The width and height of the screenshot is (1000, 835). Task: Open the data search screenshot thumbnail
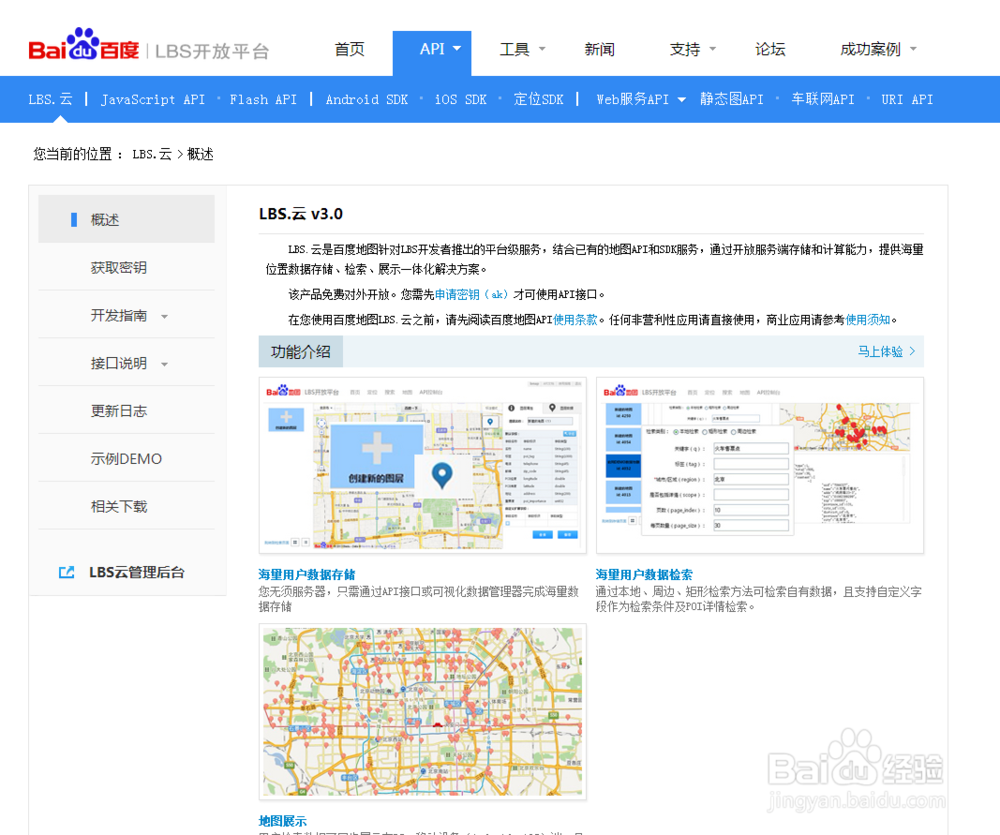[760, 465]
